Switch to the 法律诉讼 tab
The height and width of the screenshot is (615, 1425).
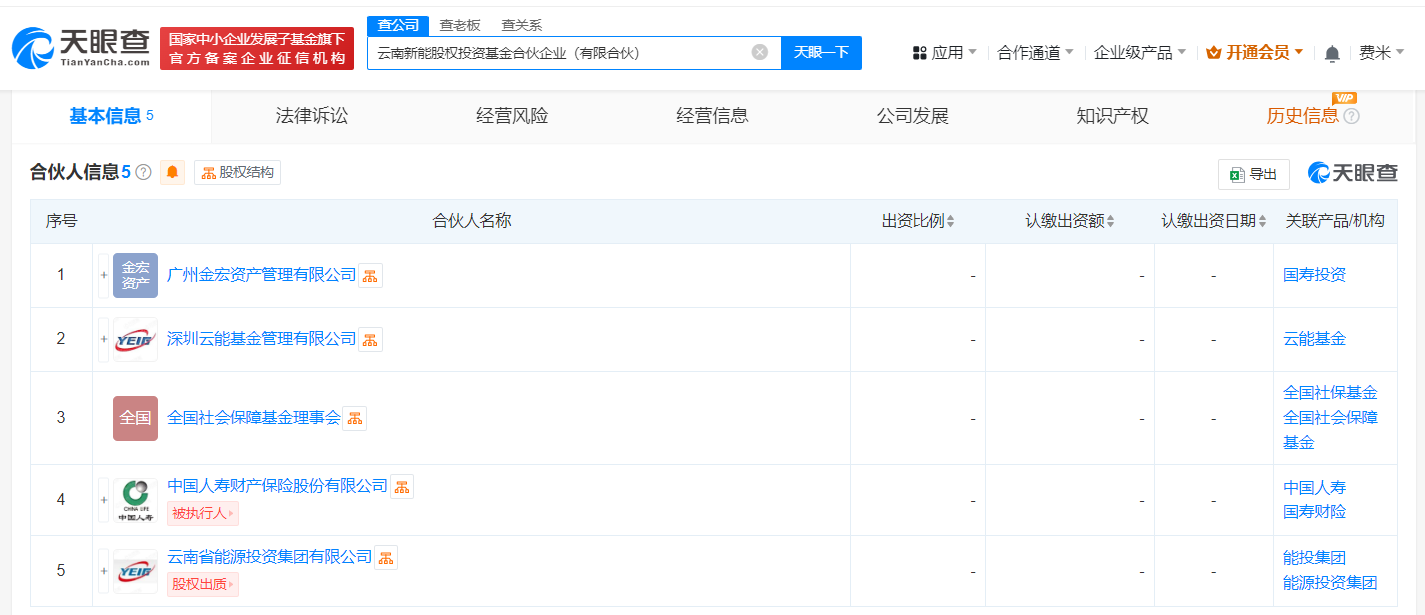(x=312, y=116)
